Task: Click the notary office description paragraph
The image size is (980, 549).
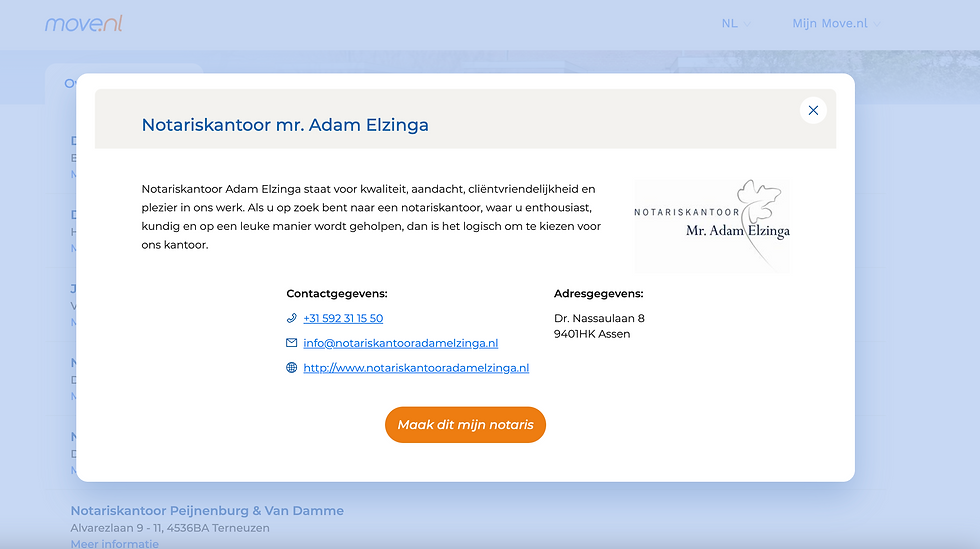Action: (x=371, y=217)
